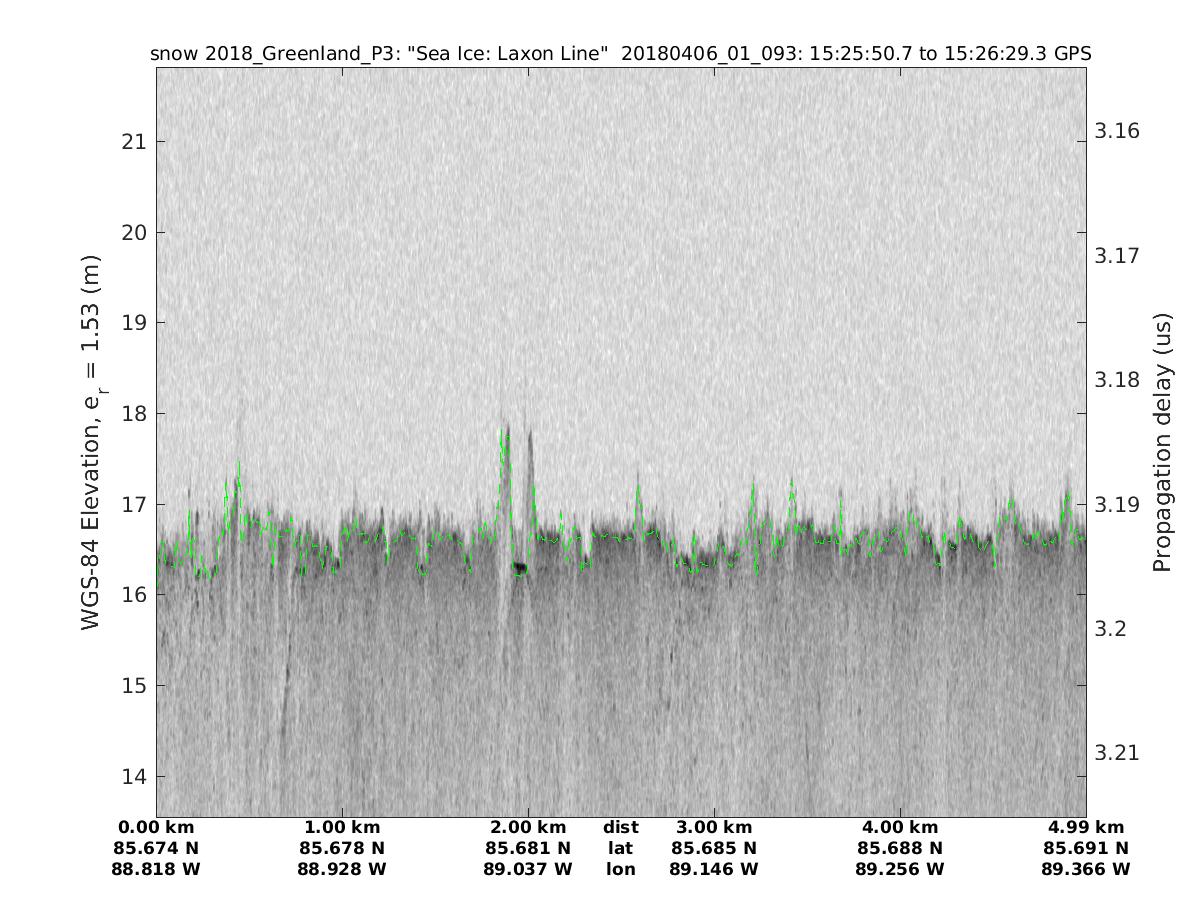Screen dimensions: 1200x900
Task: Click the 89.256 W longitude value
Action: (x=900, y=869)
